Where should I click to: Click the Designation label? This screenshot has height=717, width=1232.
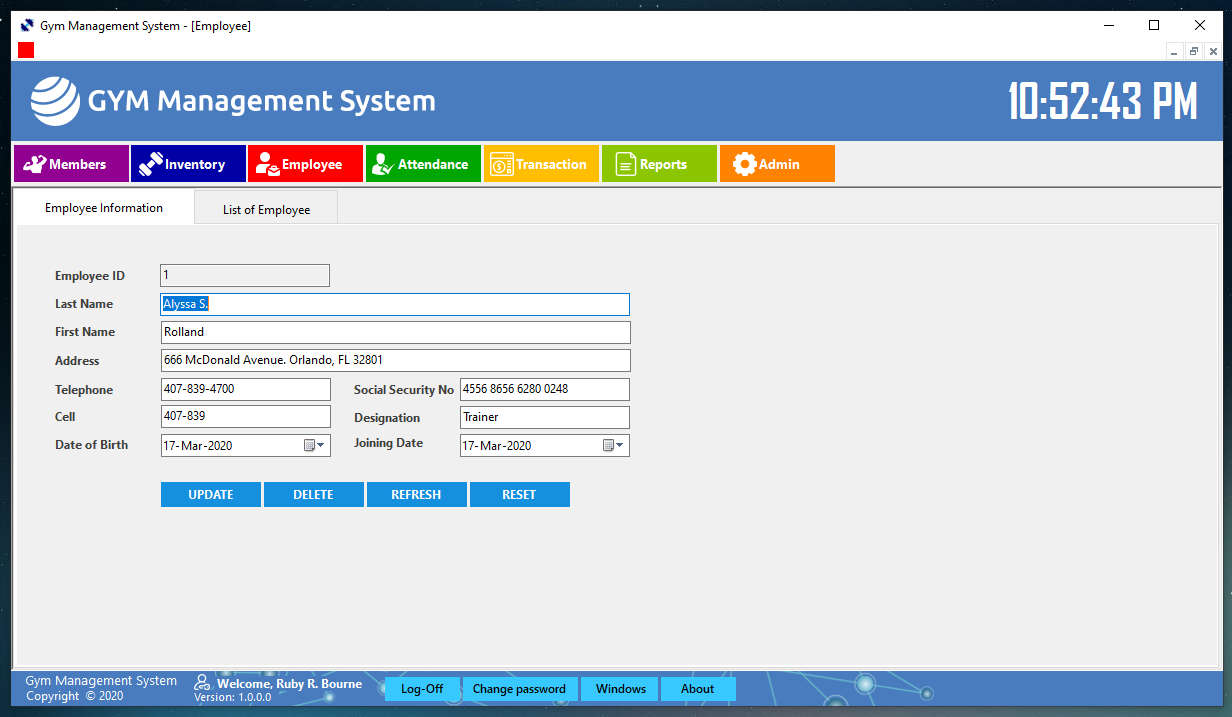pyautogui.click(x=387, y=418)
